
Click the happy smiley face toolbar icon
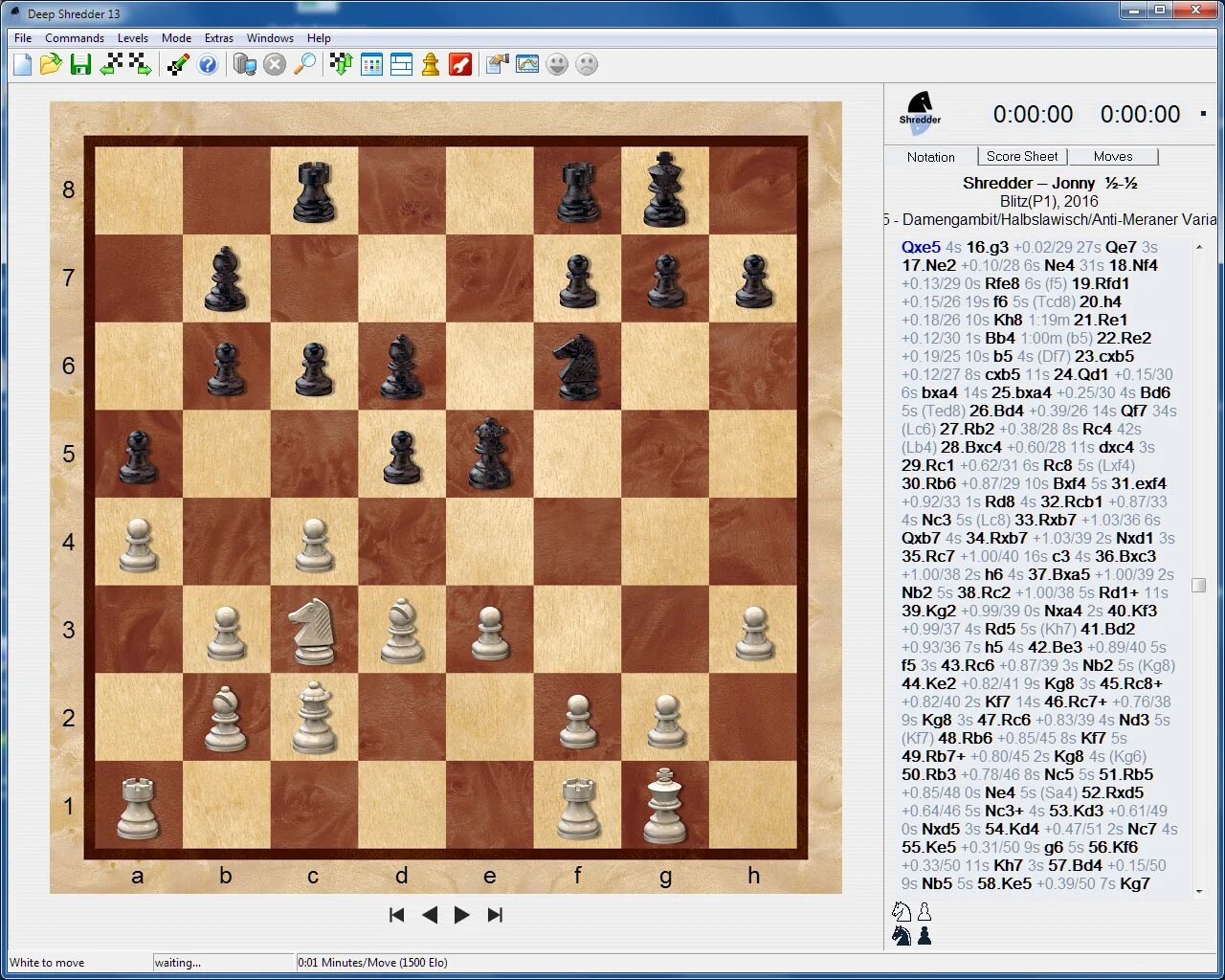pos(556,64)
